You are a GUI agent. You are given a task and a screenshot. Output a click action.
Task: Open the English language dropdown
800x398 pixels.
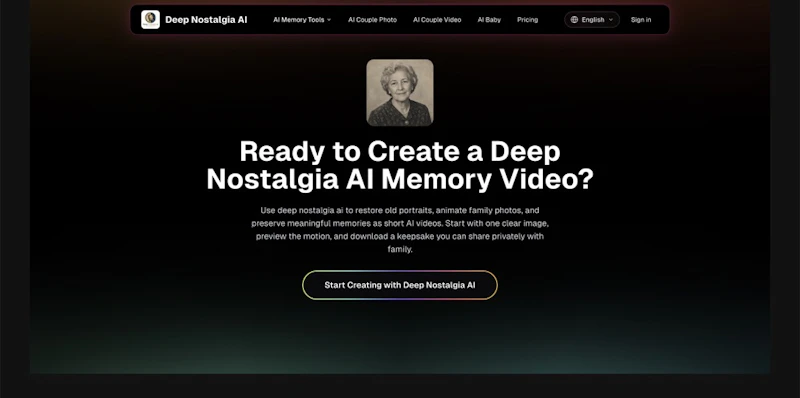point(592,19)
